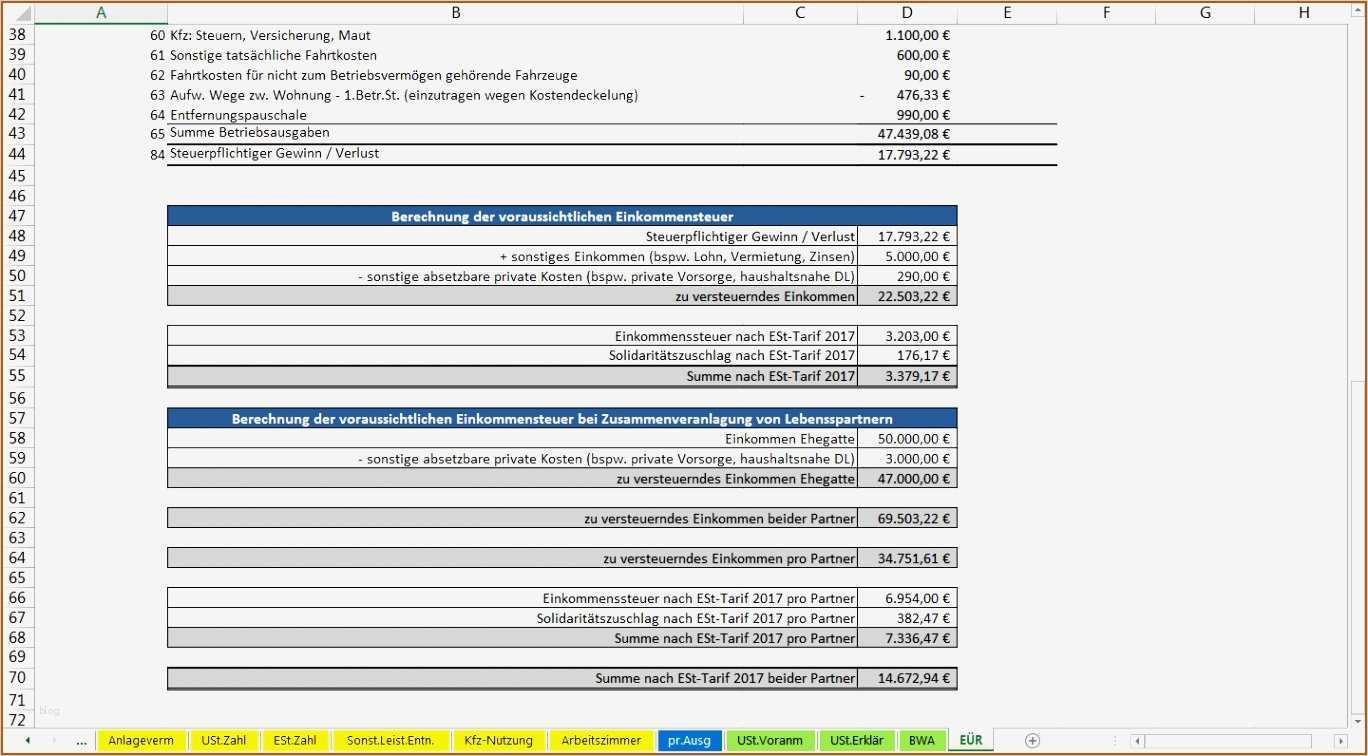The width and height of the screenshot is (1368, 756).
Task: Go to previous sheet tabs with left arrow
Action: coord(27,740)
